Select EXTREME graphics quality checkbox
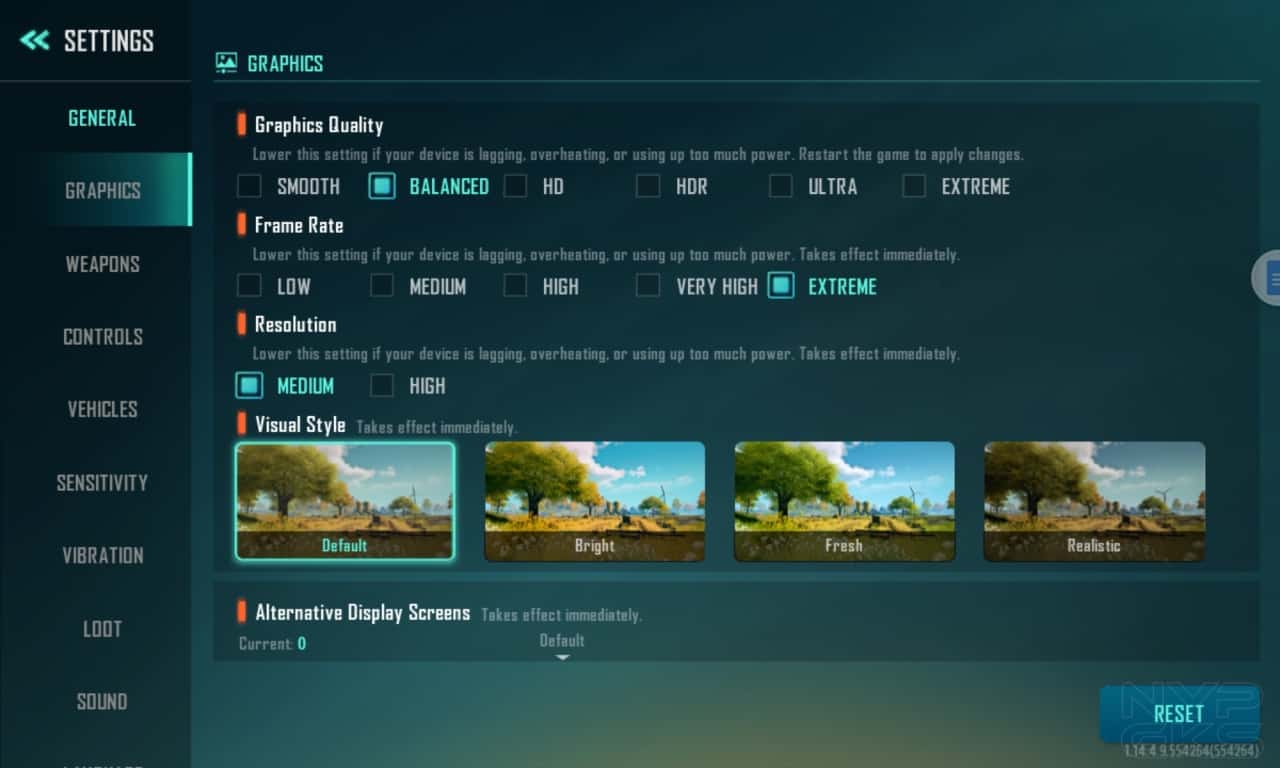This screenshot has height=768, width=1280. pyautogui.click(x=914, y=186)
